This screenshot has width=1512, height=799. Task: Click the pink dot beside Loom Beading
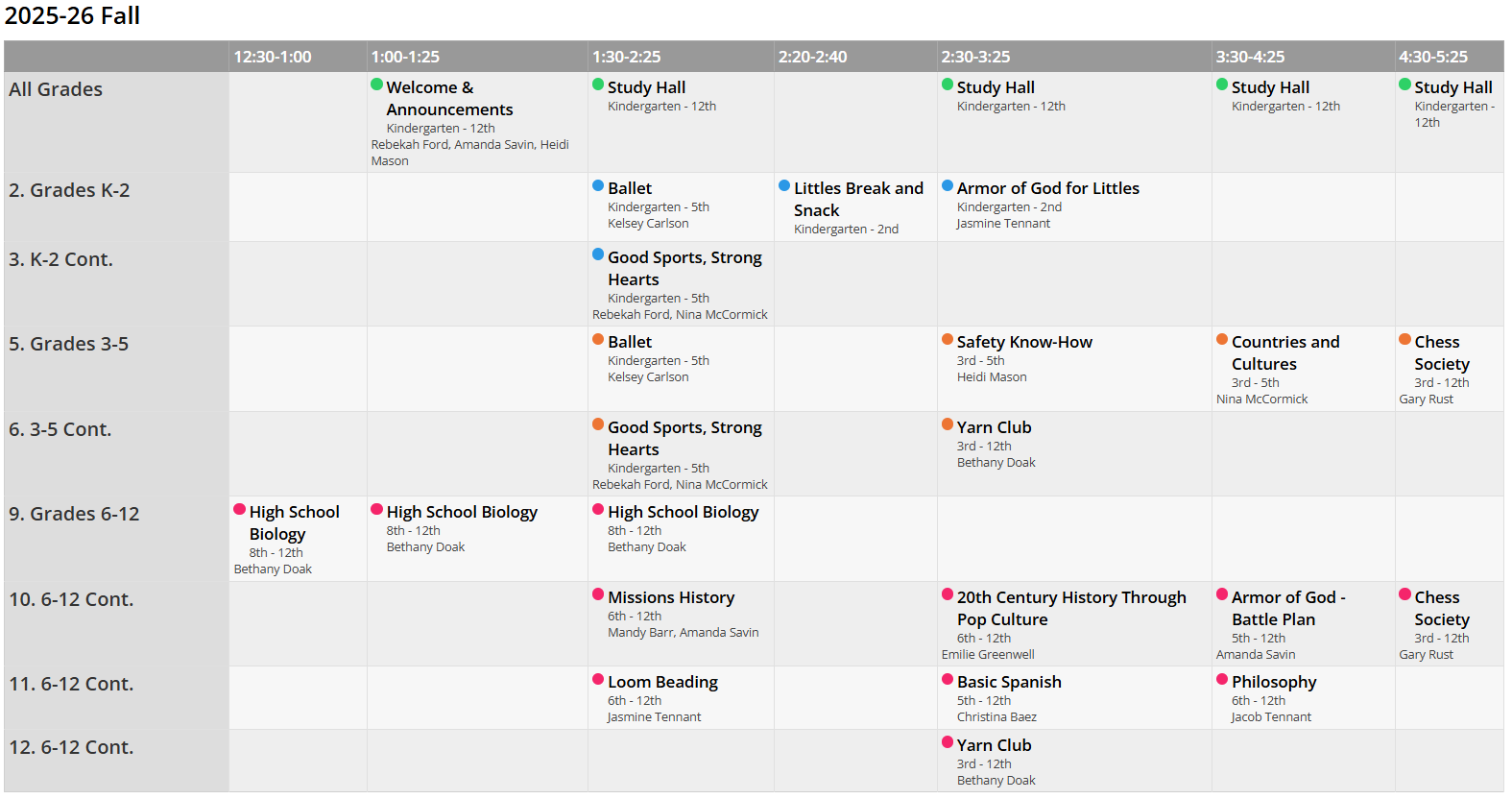point(598,679)
